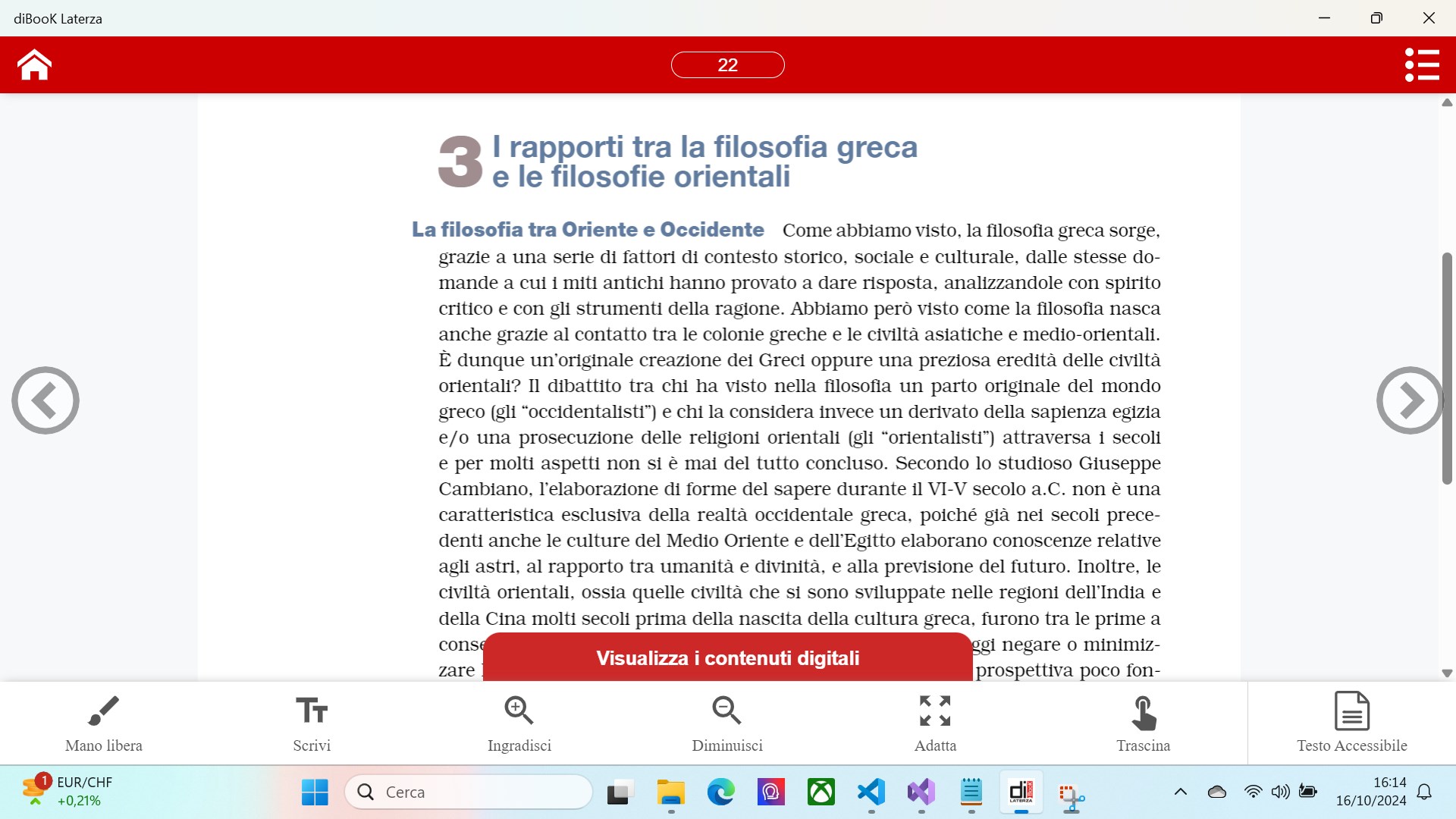
Task: Go to the next page arrow
Action: coord(1410,400)
